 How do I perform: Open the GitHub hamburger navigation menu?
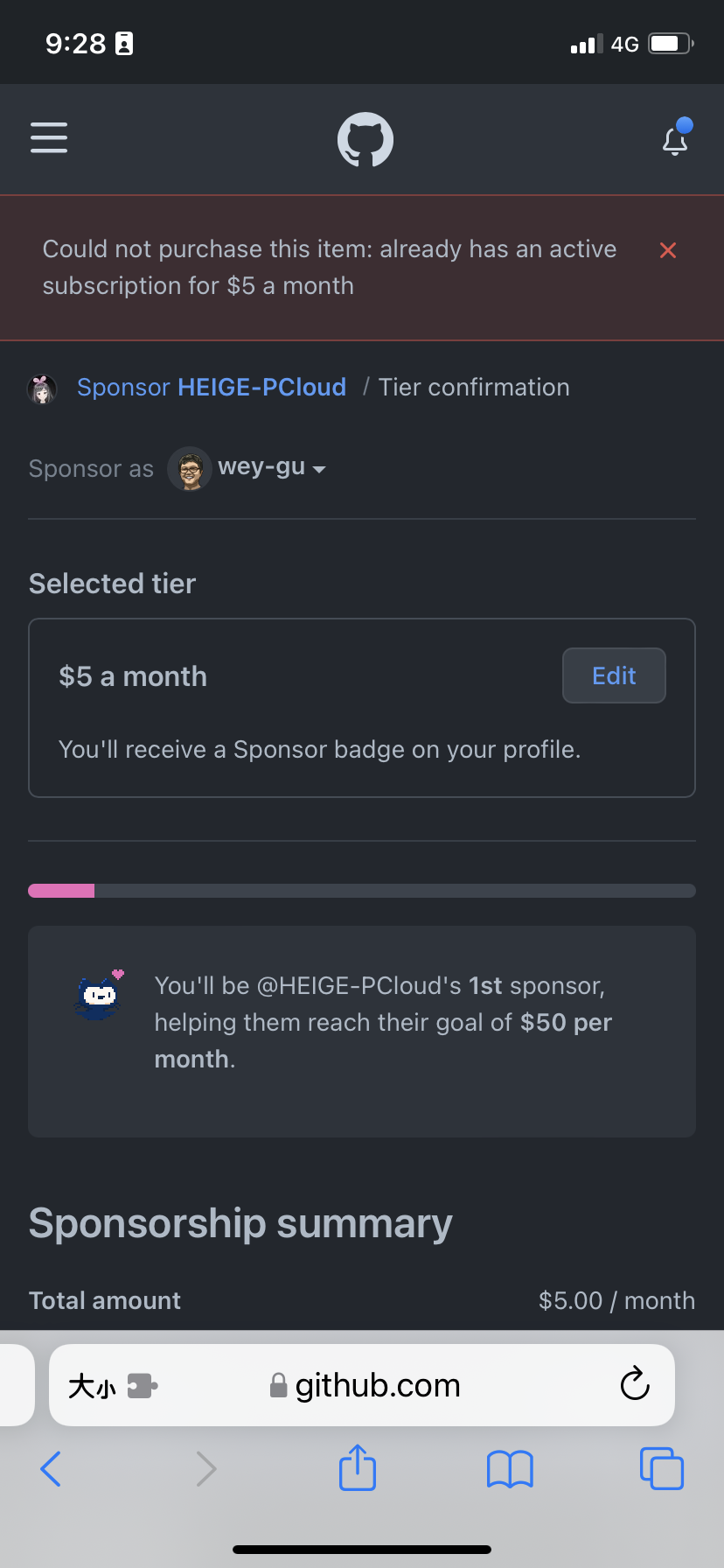tap(48, 138)
